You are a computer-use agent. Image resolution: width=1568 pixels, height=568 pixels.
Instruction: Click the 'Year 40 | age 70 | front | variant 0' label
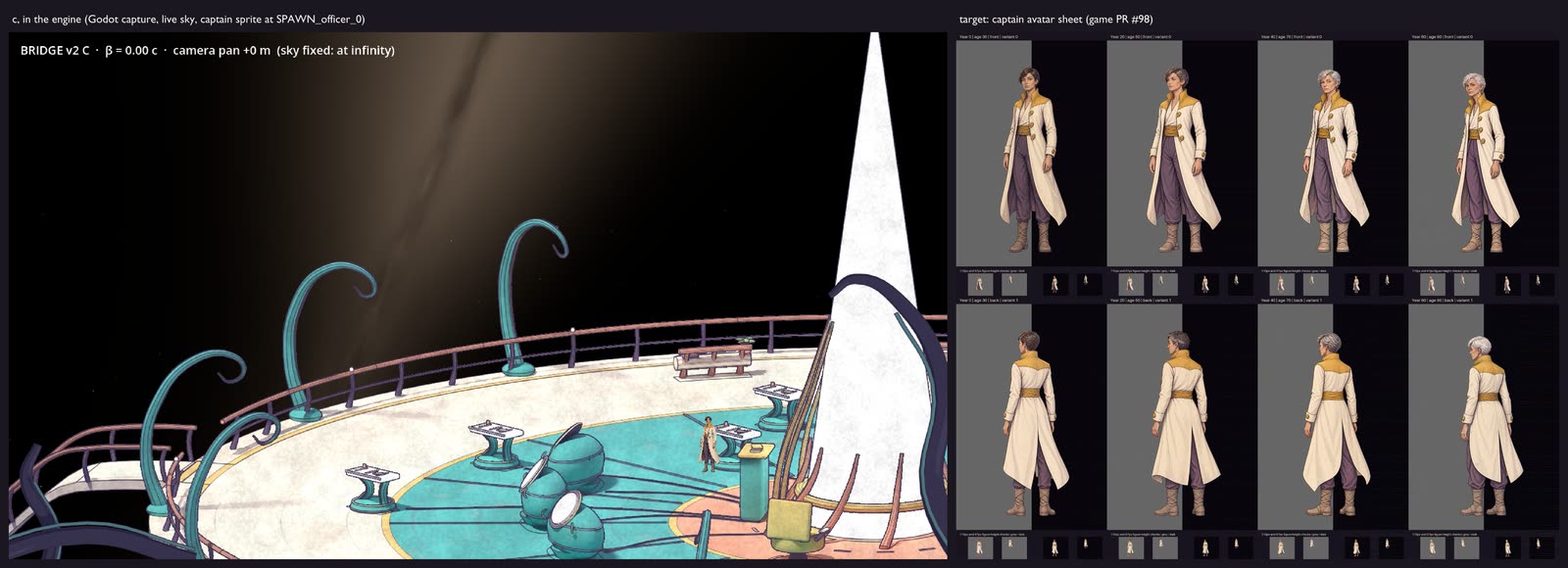click(x=1291, y=37)
